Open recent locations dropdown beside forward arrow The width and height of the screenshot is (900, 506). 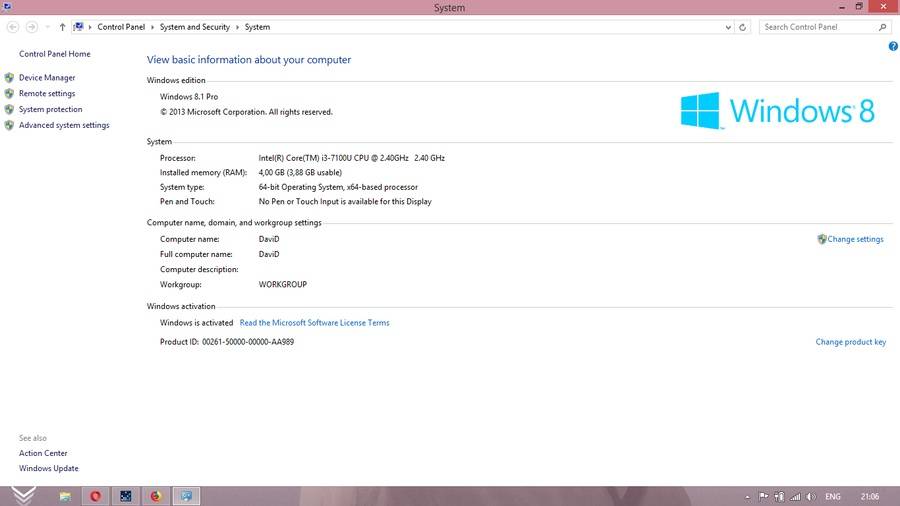pos(47,27)
